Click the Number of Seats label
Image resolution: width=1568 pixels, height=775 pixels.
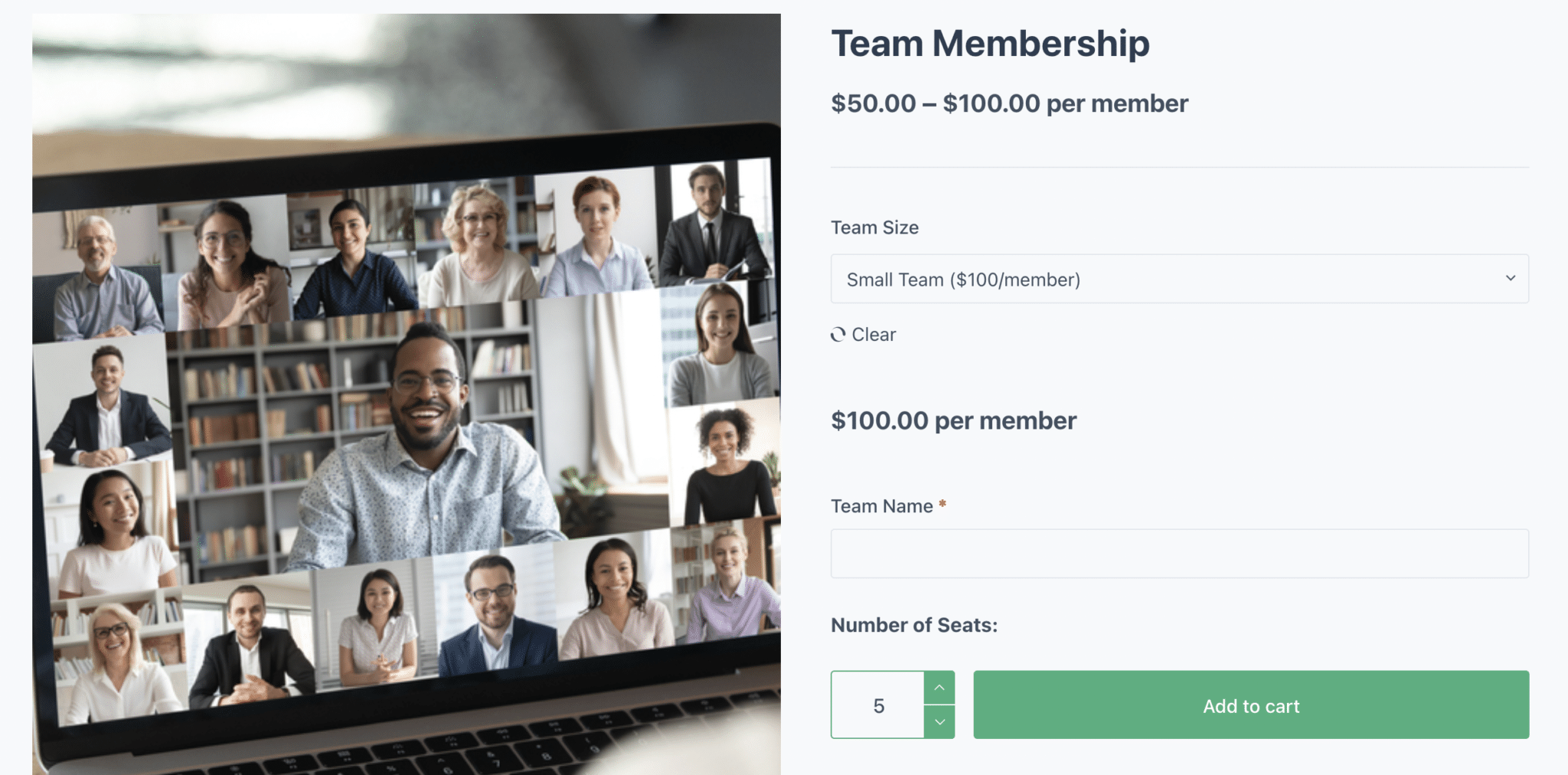(913, 625)
